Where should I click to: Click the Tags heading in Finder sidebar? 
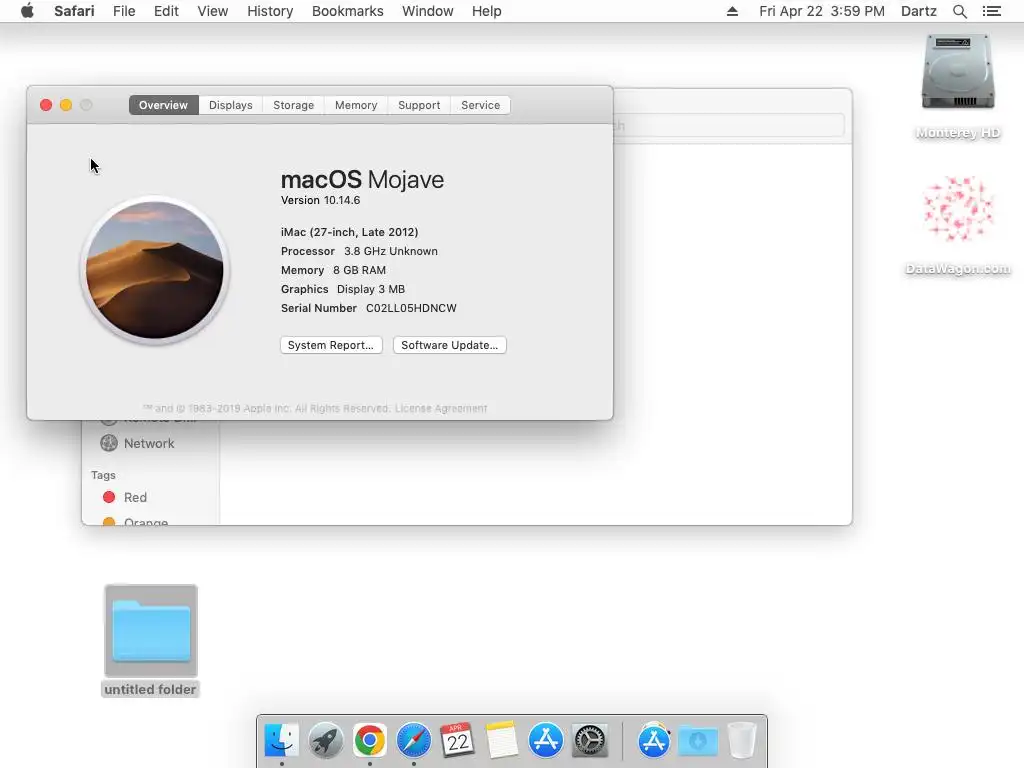coord(103,475)
